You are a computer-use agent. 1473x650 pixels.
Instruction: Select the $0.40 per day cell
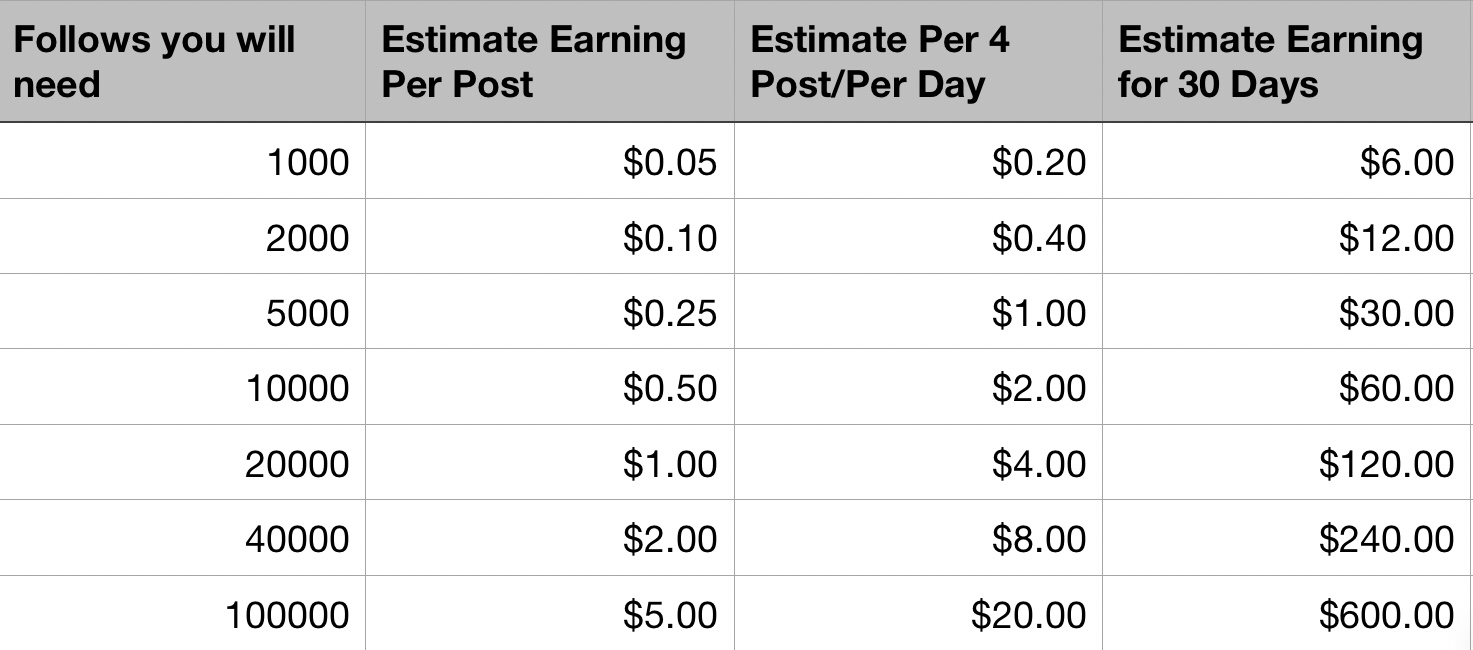918,237
